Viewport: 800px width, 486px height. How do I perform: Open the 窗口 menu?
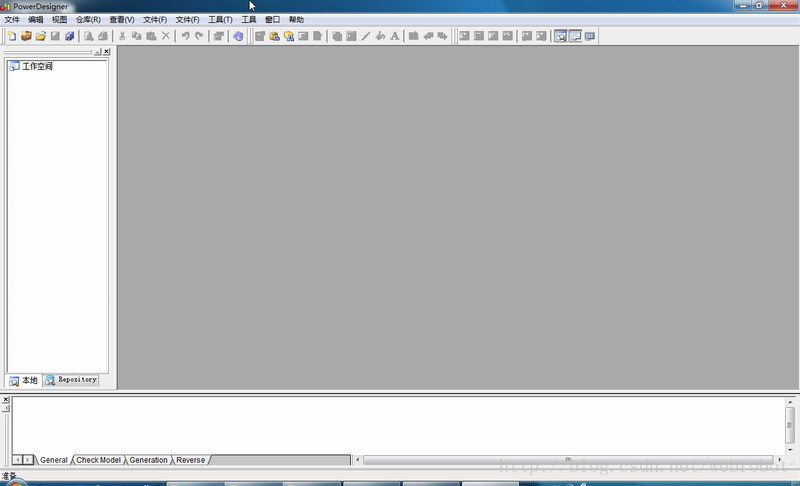tap(272, 19)
